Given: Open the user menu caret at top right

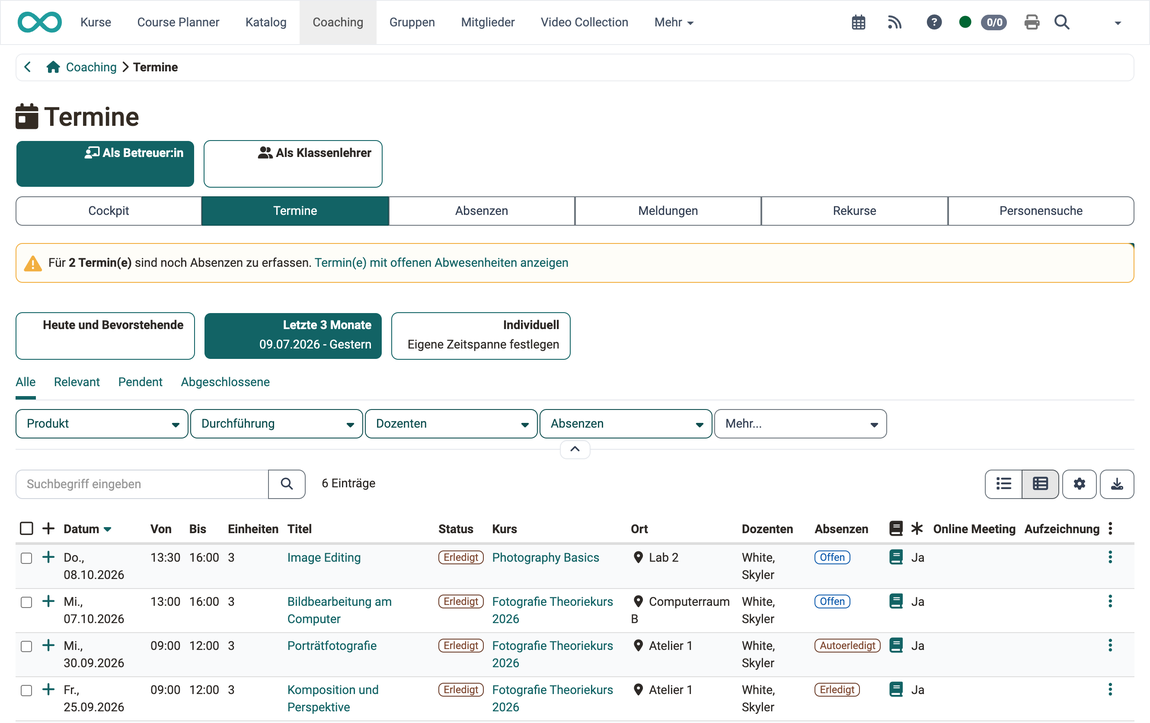Looking at the screenshot, I should pos(1118,23).
